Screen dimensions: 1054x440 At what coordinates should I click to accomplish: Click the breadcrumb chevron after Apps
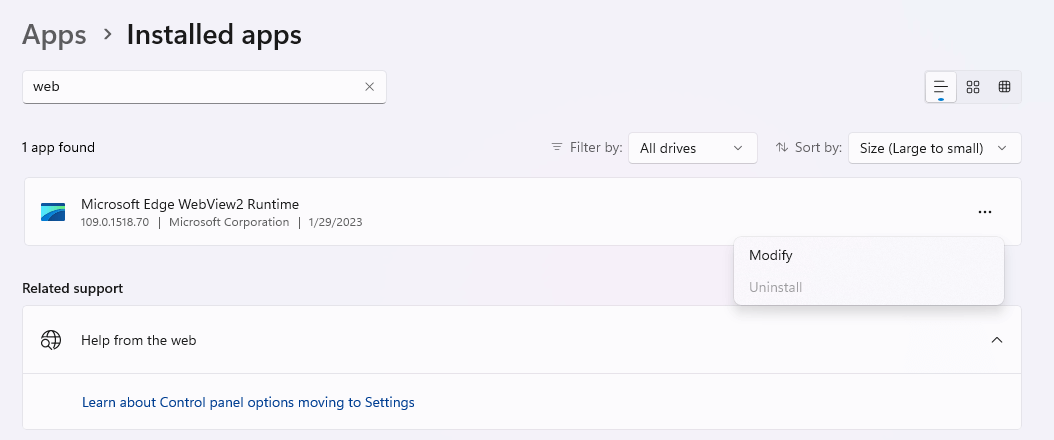(107, 35)
